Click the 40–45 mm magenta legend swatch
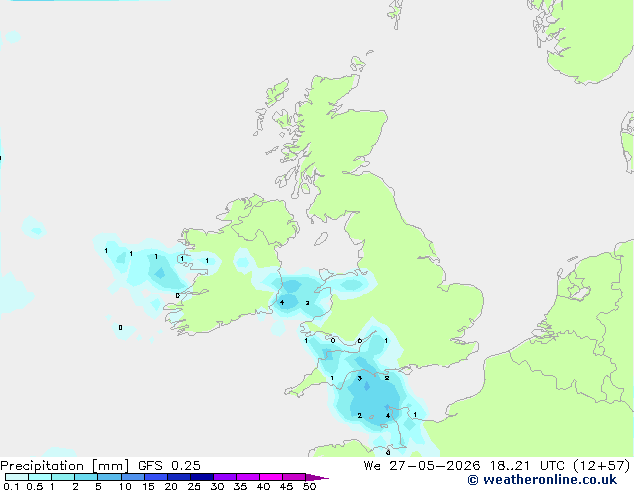The height and width of the screenshot is (490, 634). tap(271, 477)
